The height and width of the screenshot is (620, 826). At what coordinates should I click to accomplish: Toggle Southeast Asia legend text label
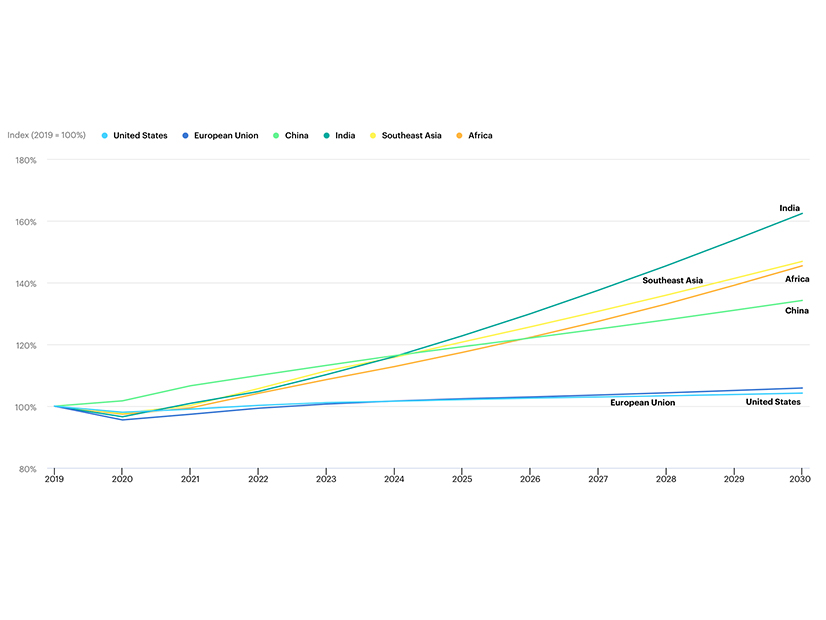coord(411,135)
